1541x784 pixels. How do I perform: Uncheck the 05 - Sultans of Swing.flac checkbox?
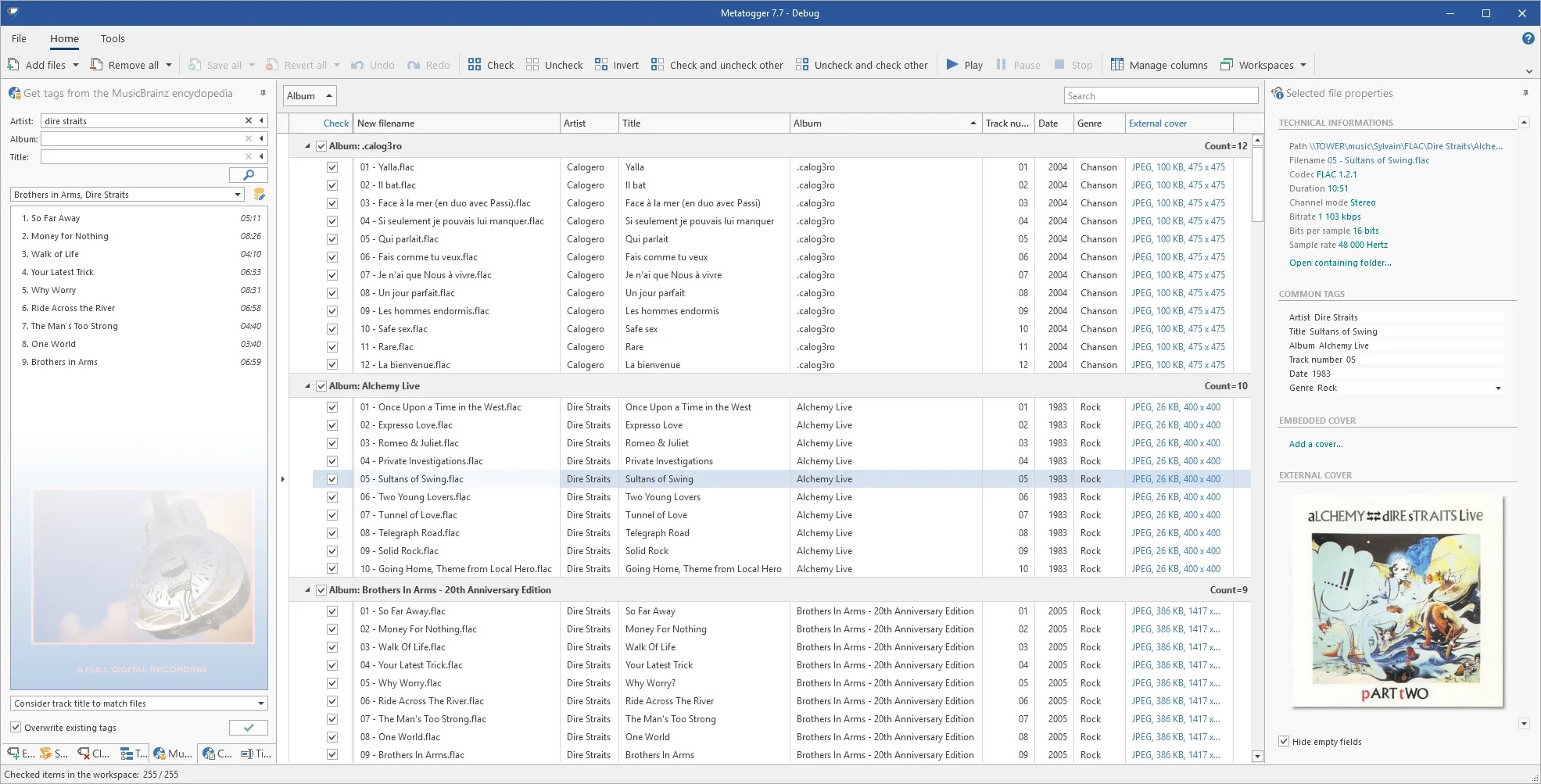point(332,479)
